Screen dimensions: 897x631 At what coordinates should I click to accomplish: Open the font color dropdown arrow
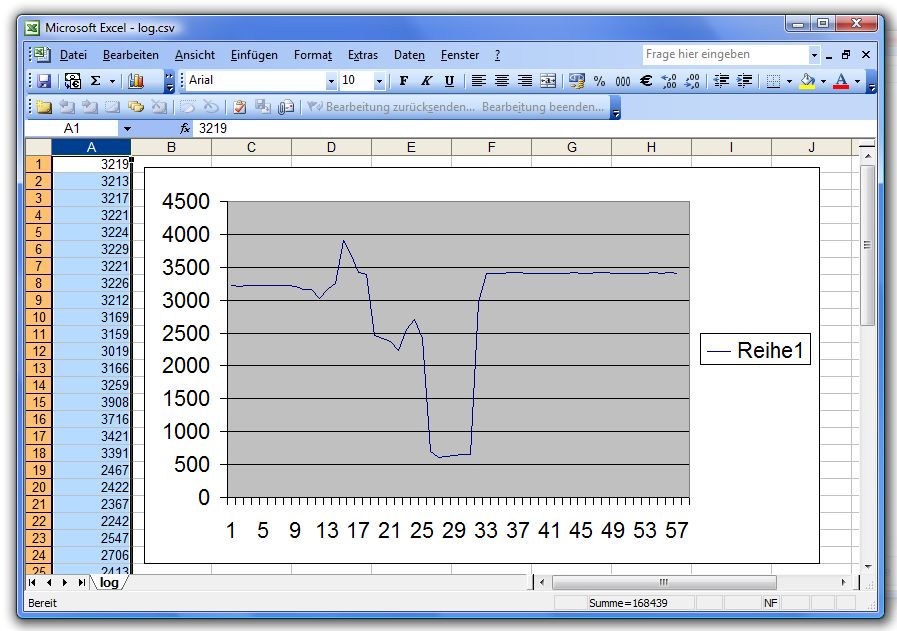click(857, 81)
